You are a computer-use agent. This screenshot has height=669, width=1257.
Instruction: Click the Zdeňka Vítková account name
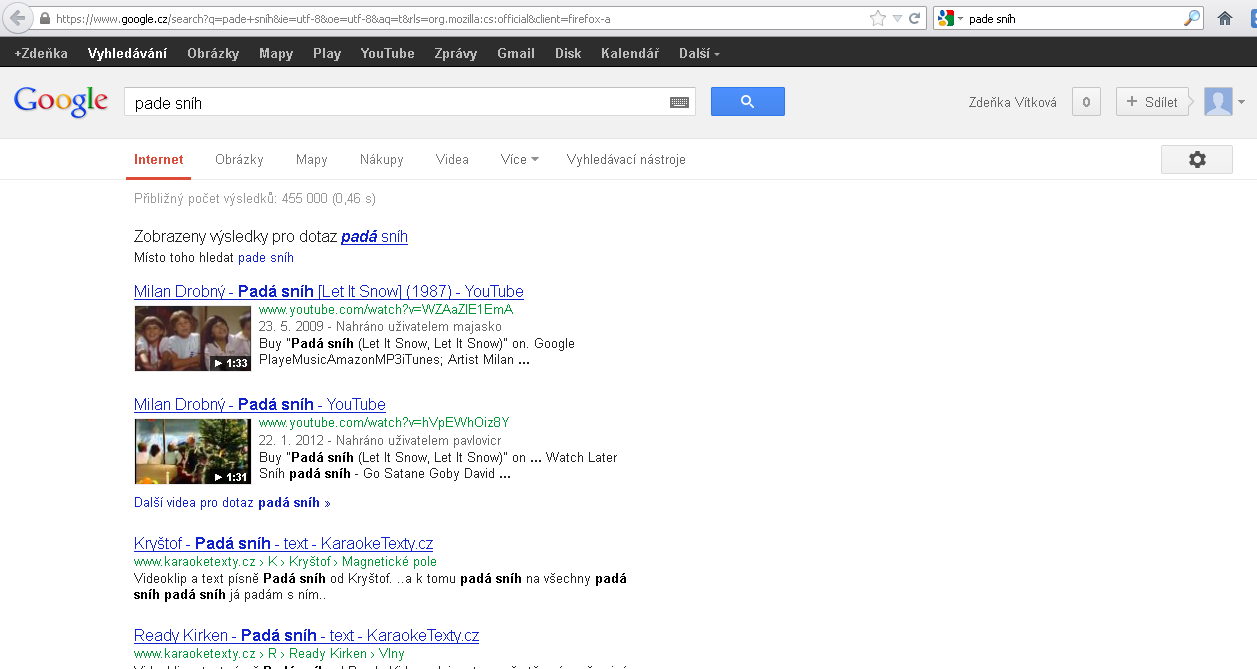click(x=1013, y=102)
